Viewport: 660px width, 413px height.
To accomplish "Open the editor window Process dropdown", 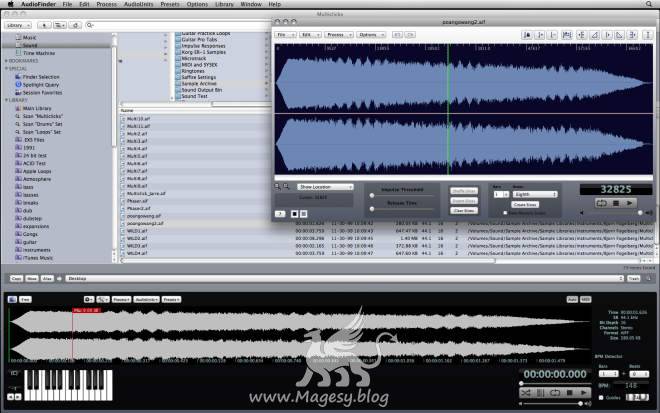I will [x=338, y=35].
